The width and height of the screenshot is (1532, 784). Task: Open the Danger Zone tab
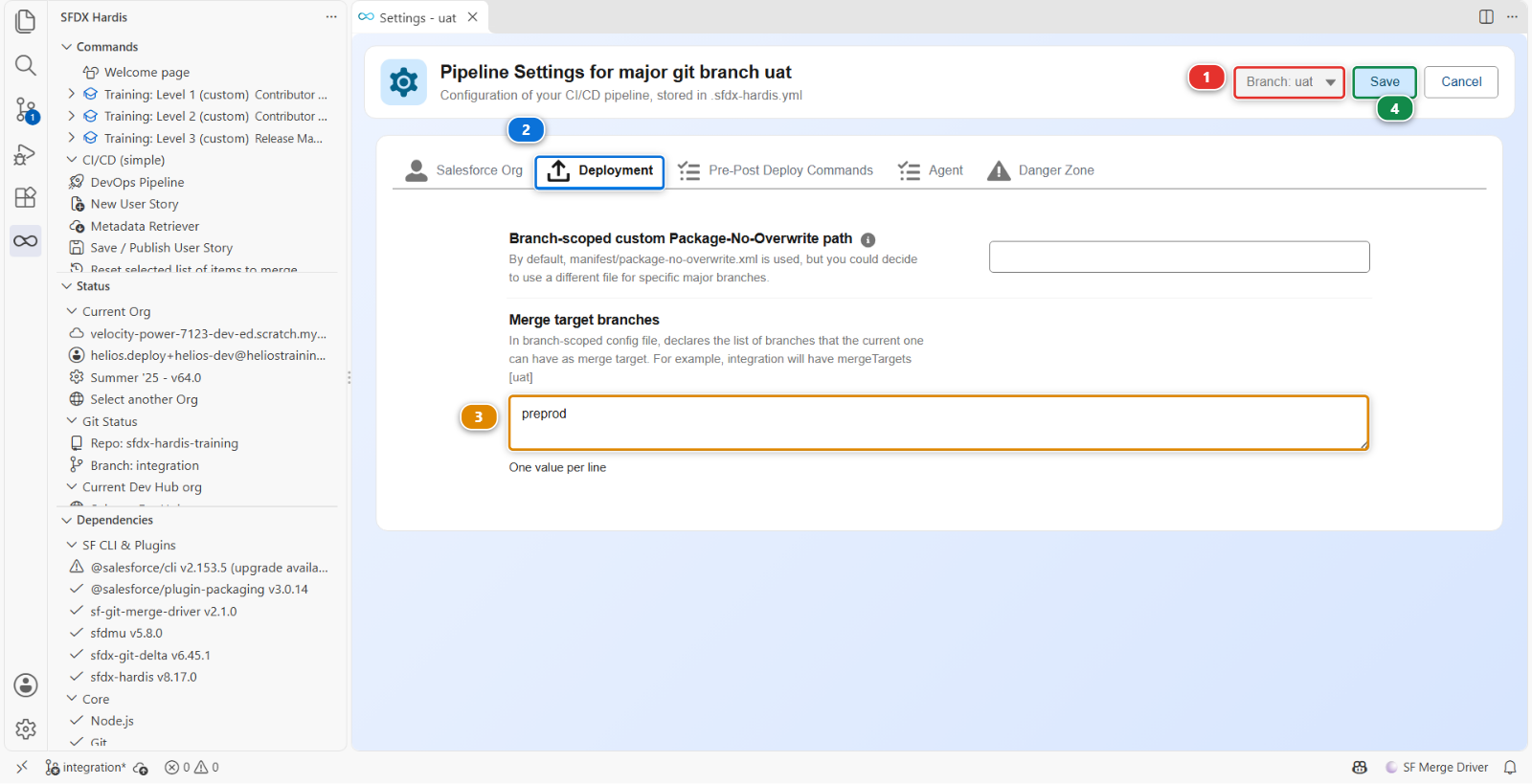1041,170
